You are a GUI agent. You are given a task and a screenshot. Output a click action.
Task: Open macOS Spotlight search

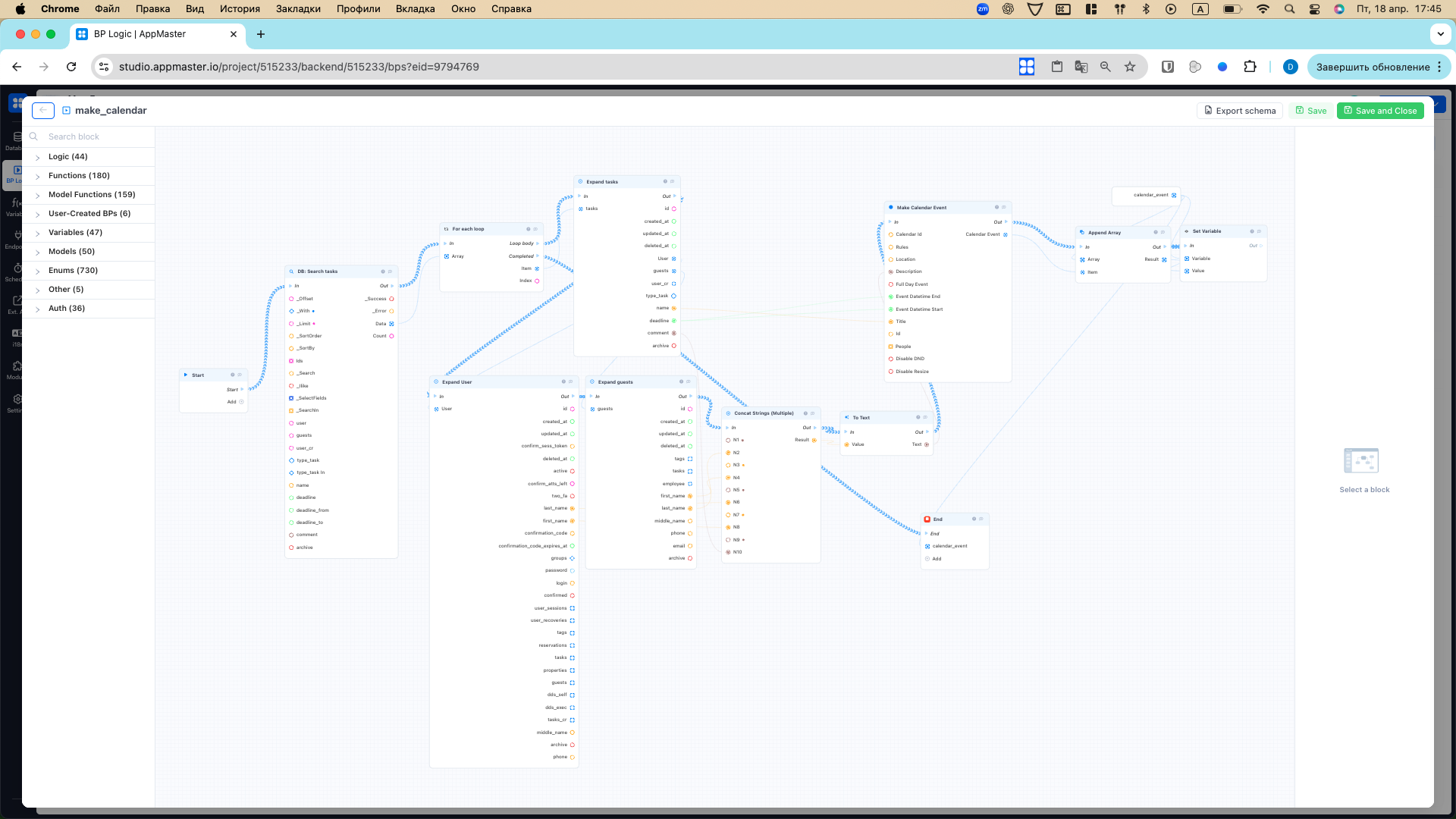(x=1289, y=9)
